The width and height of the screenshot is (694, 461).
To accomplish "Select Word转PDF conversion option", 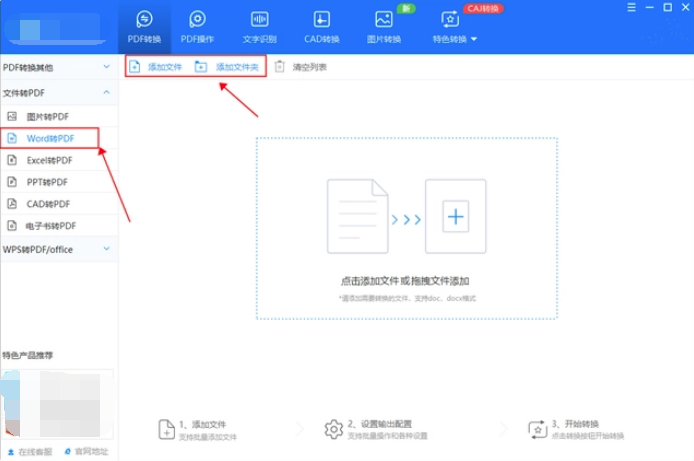I will coord(50,138).
